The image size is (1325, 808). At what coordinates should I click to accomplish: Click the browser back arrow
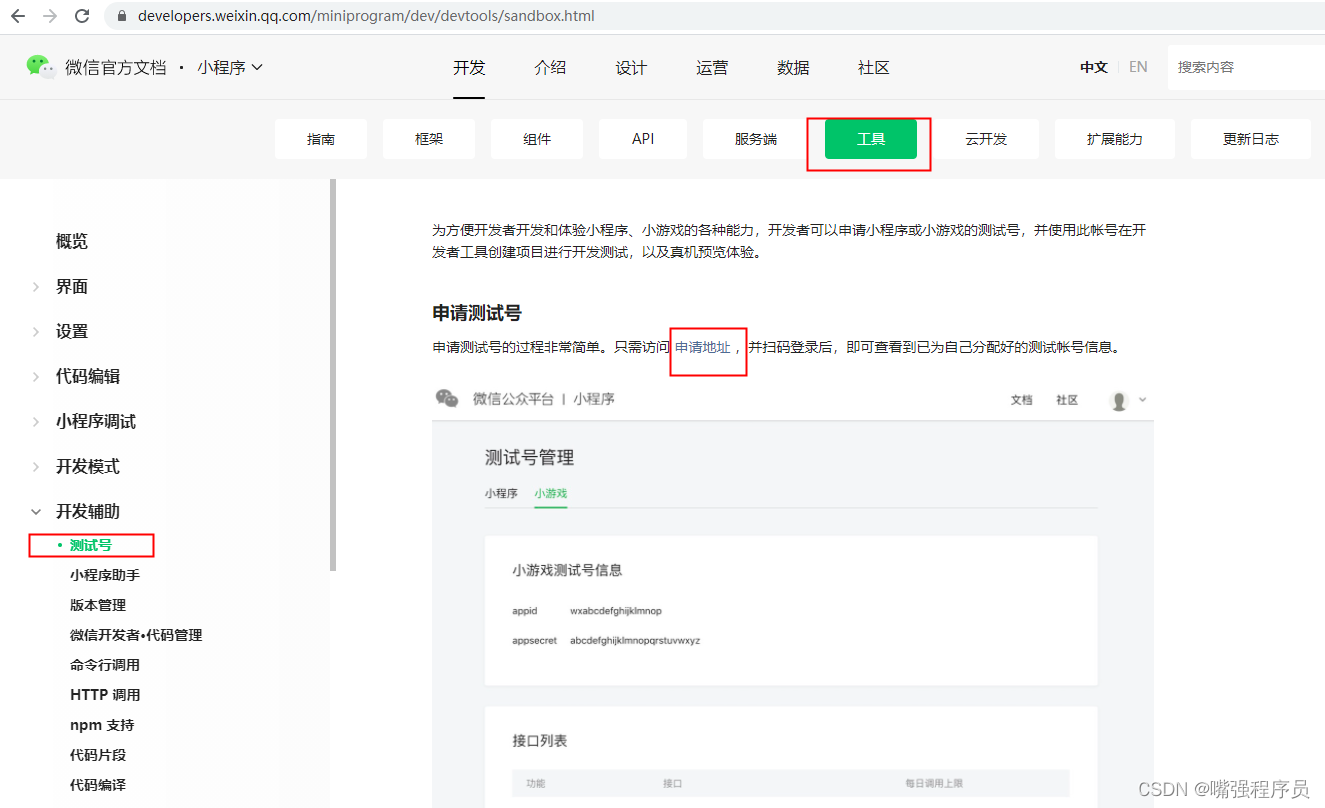[17, 16]
